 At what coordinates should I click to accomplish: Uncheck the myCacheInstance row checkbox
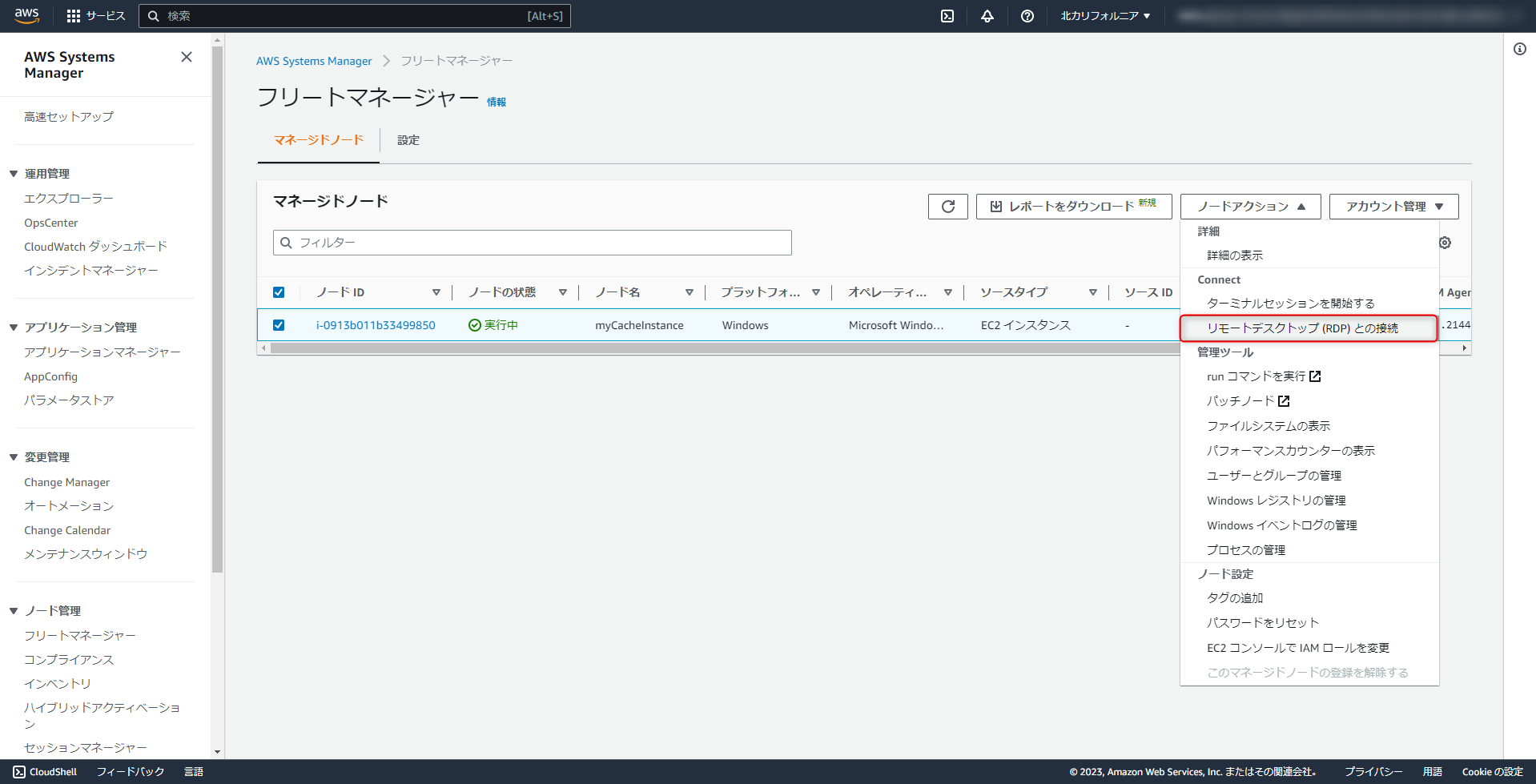pos(279,325)
